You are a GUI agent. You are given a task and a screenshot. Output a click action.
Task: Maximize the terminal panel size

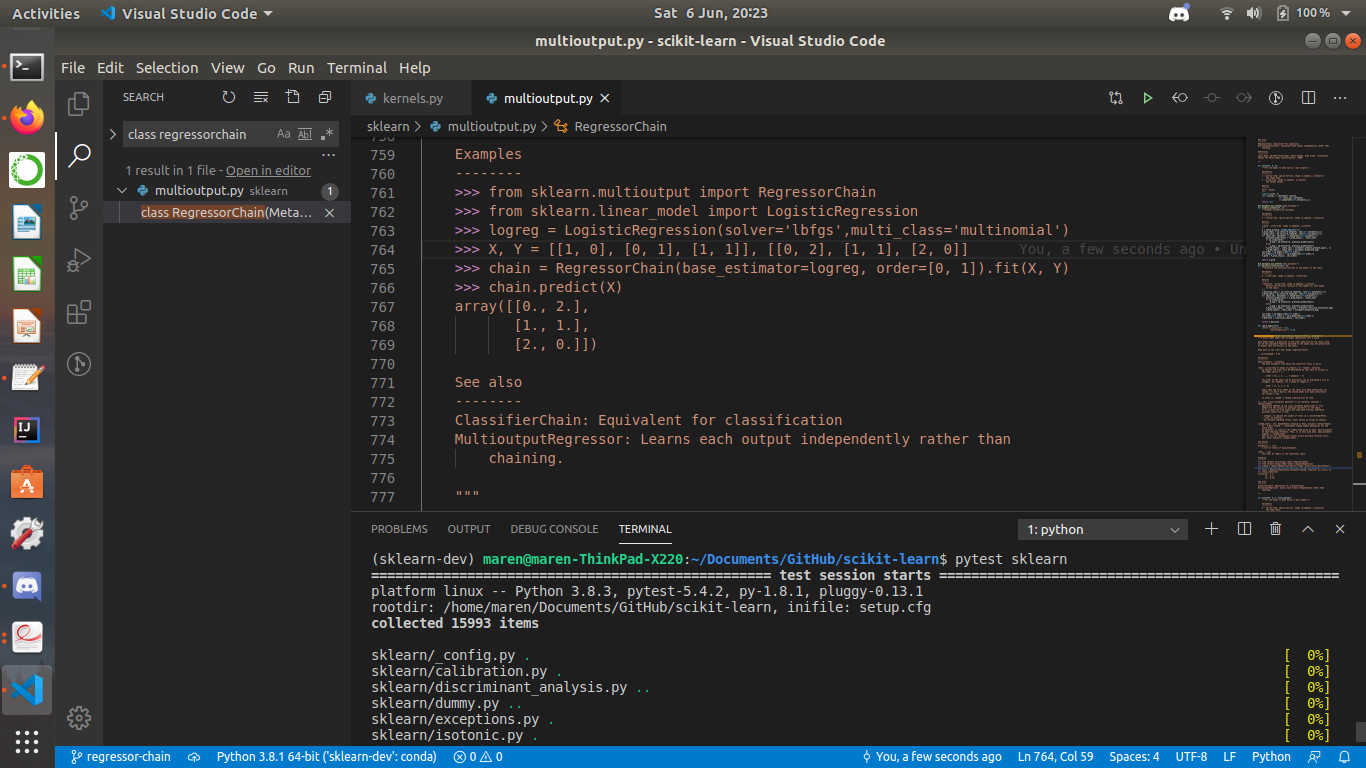coord(1308,529)
